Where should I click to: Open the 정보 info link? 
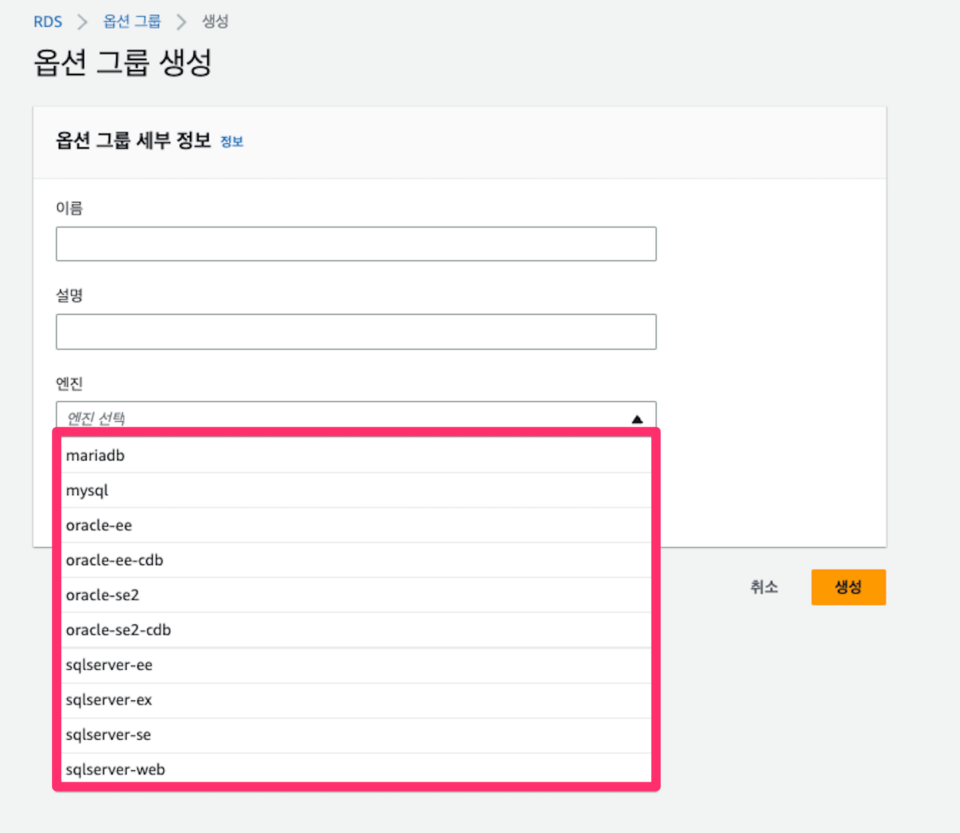click(x=231, y=142)
